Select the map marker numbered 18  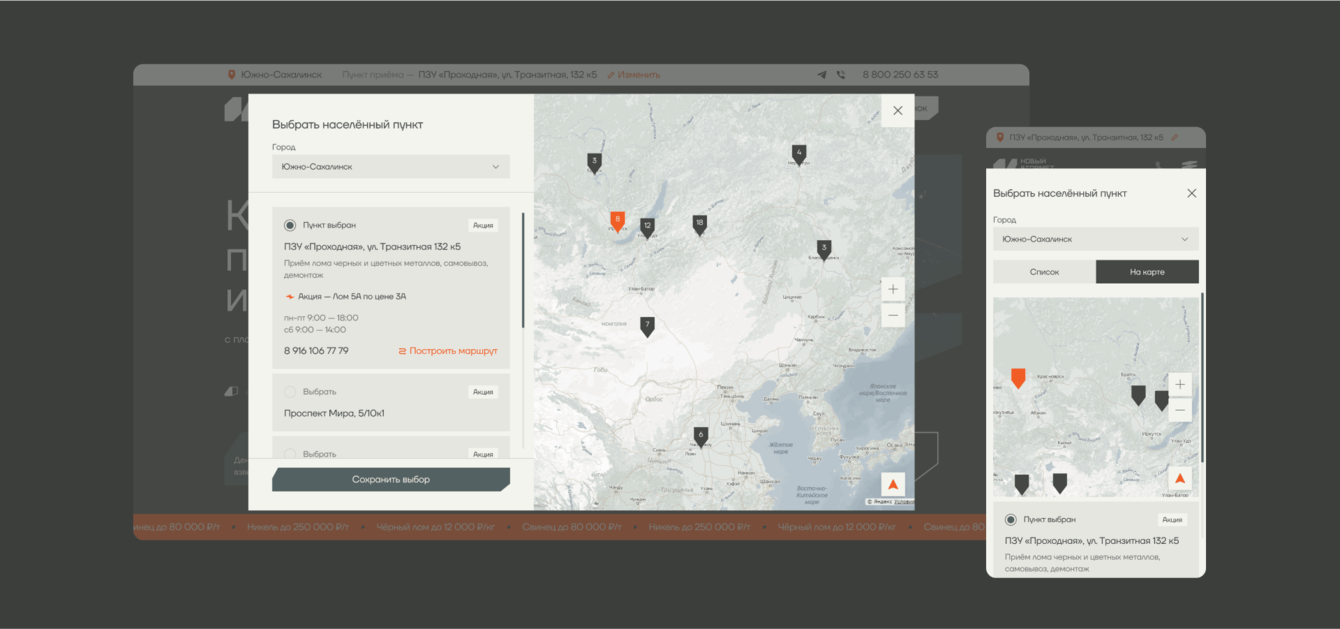(699, 225)
